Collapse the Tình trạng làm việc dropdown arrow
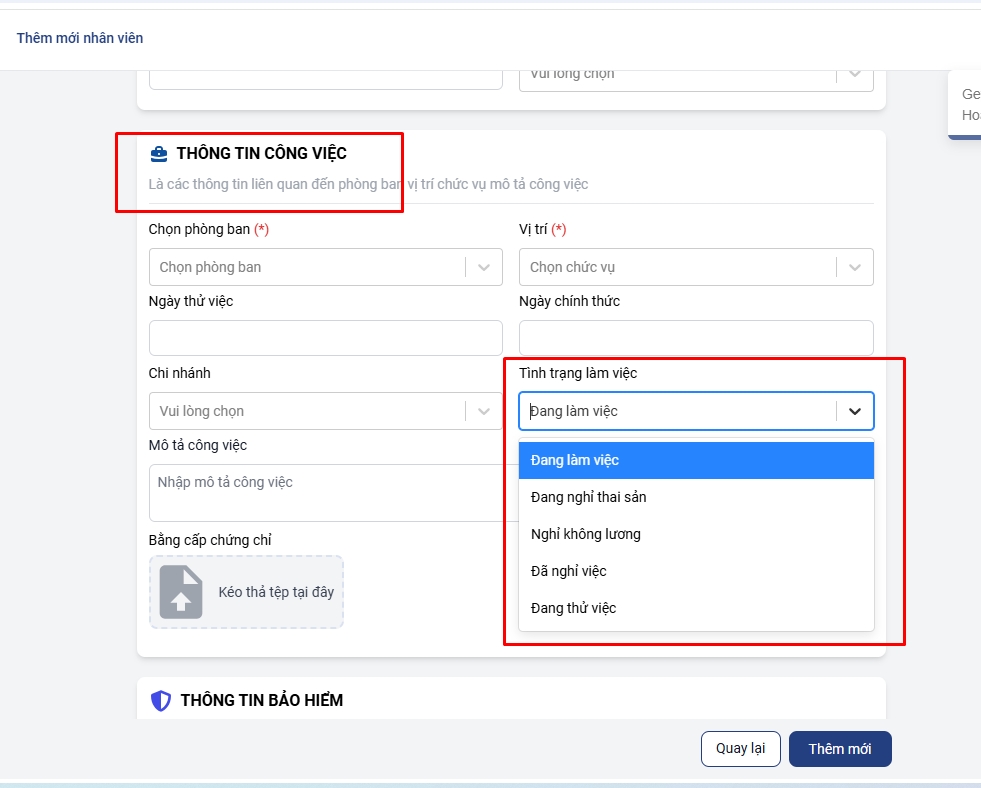The width and height of the screenshot is (981, 788). (x=854, y=411)
